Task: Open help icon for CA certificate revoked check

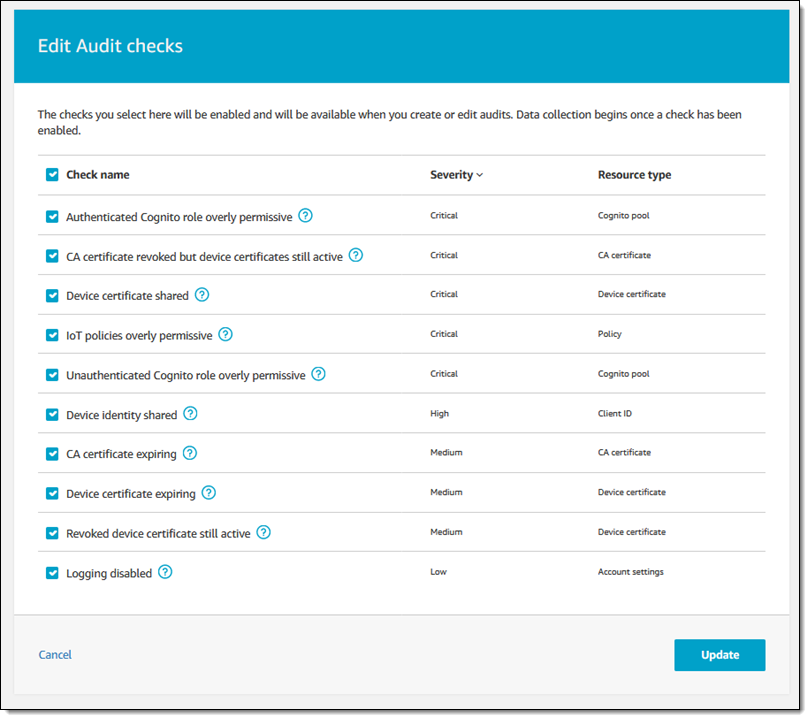Action: (x=356, y=255)
